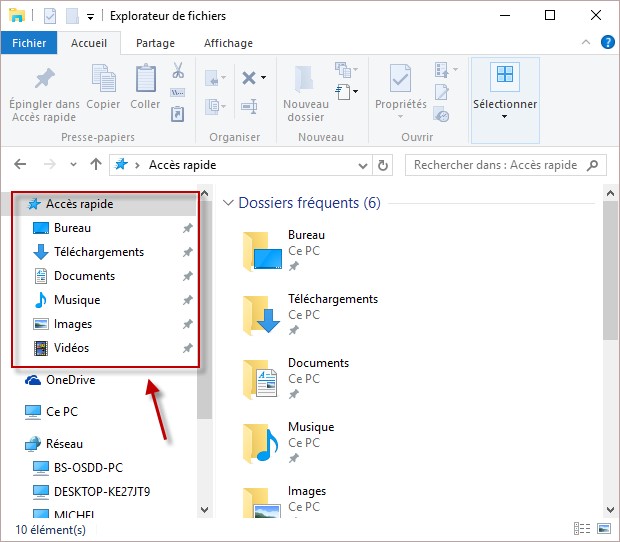The width and height of the screenshot is (620, 542).
Task: Click the Couper scissors icon
Action: point(178,71)
